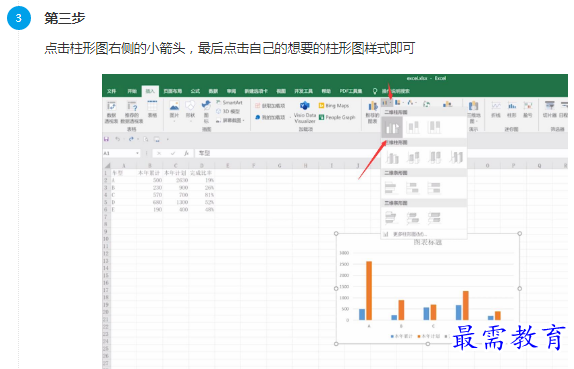Image resolution: width=574 pixels, height=369 pixels.
Task: Switch to the PDF工具集 tab
Action: pos(351,91)
